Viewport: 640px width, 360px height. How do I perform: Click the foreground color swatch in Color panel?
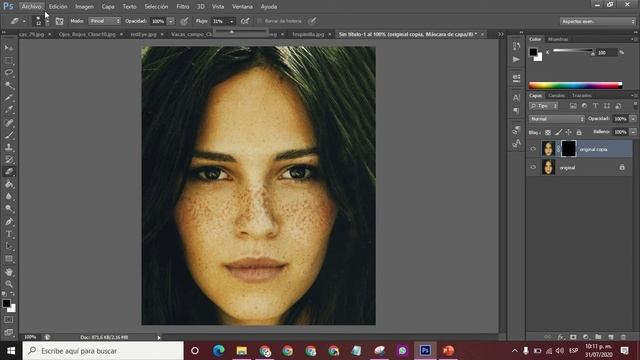[x=533, y=52]
